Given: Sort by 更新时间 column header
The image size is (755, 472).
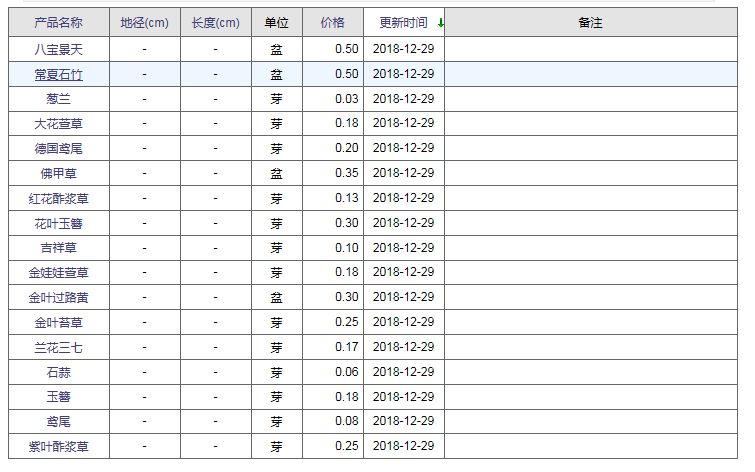Looking at the screenshot, I should 404,23.
